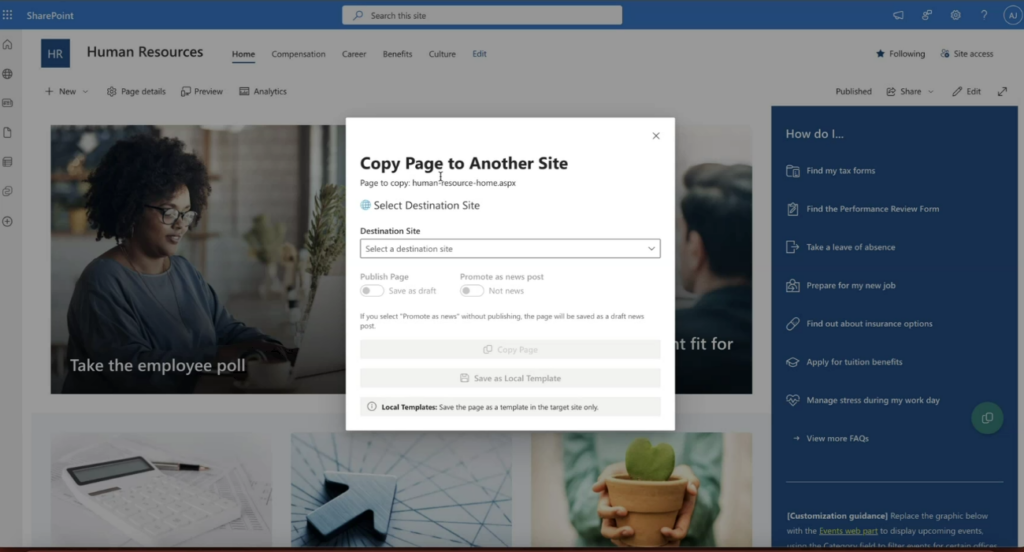Select the Benefits navigation tab
The width and height of the screenshot is (1024, 552).
[397, 54]
